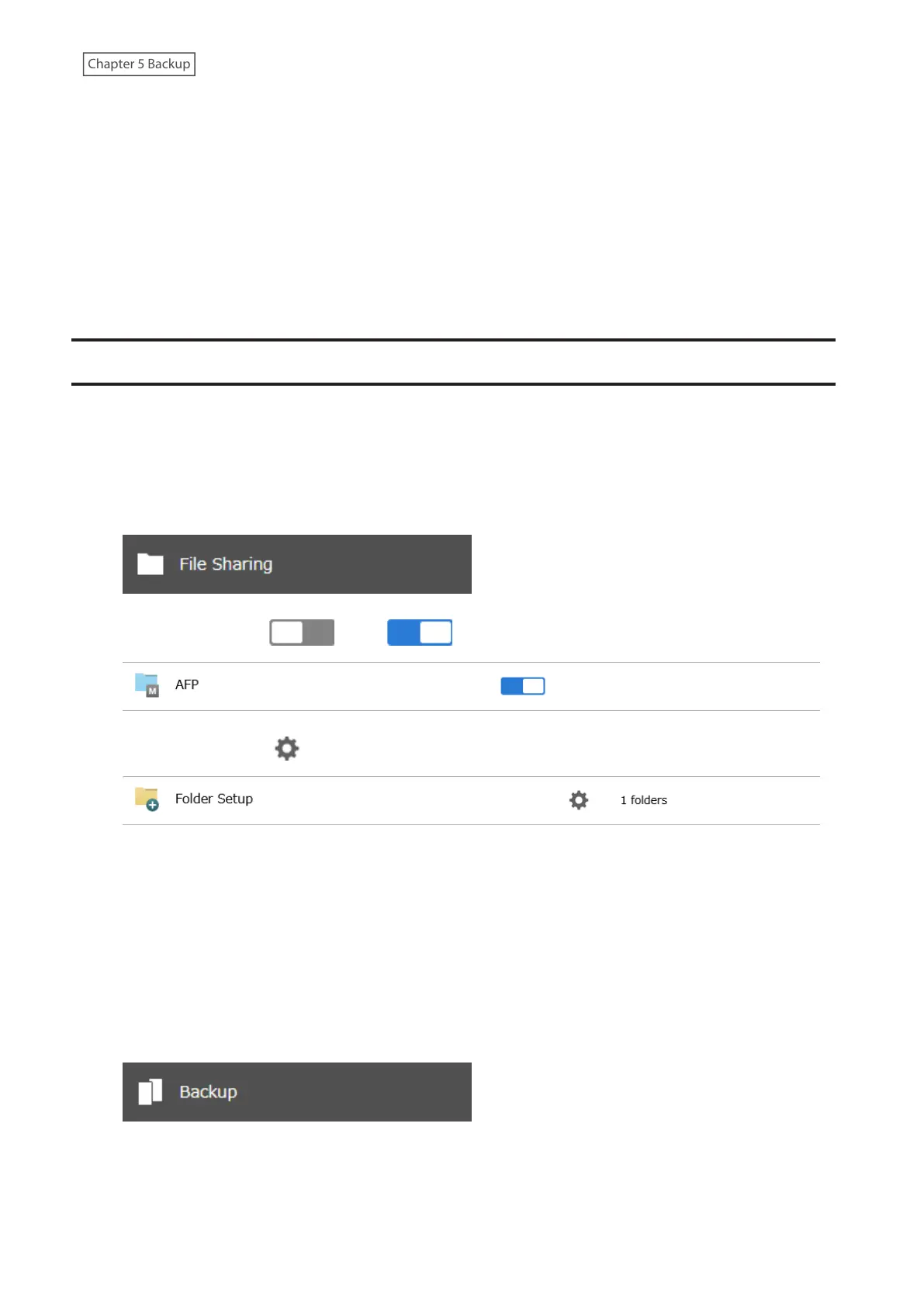This screenshot has height=1307, width=924.
Task: Click the AFP folder icon
Action: click(147, 685)
